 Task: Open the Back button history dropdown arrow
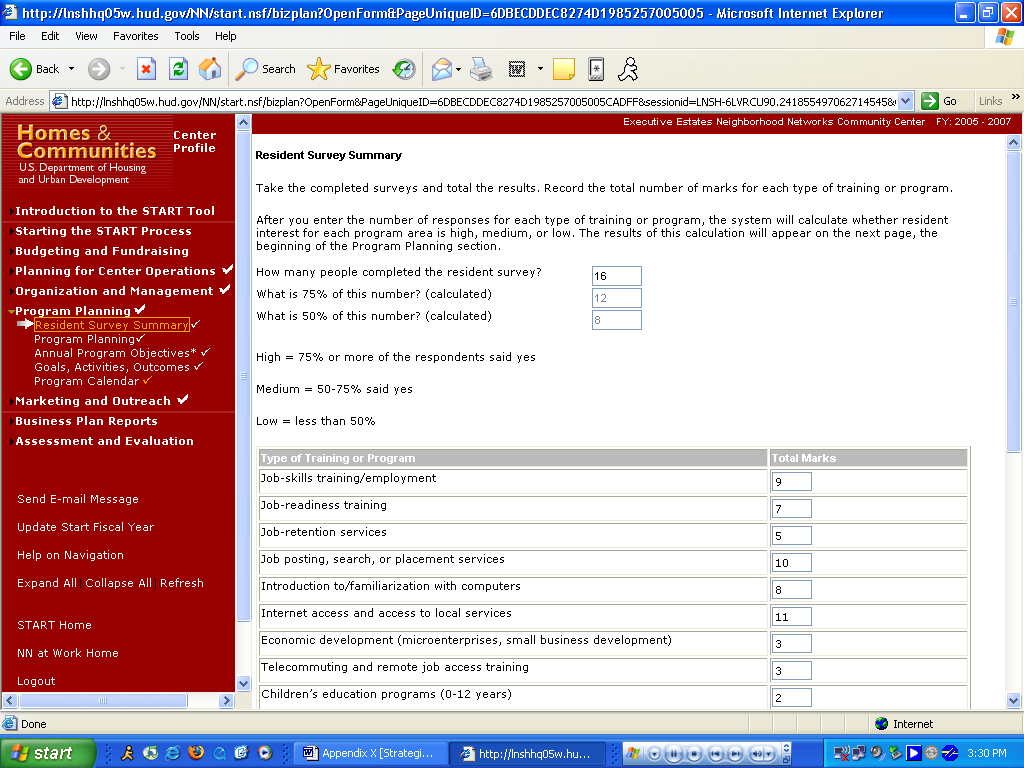tap(71, 69)
